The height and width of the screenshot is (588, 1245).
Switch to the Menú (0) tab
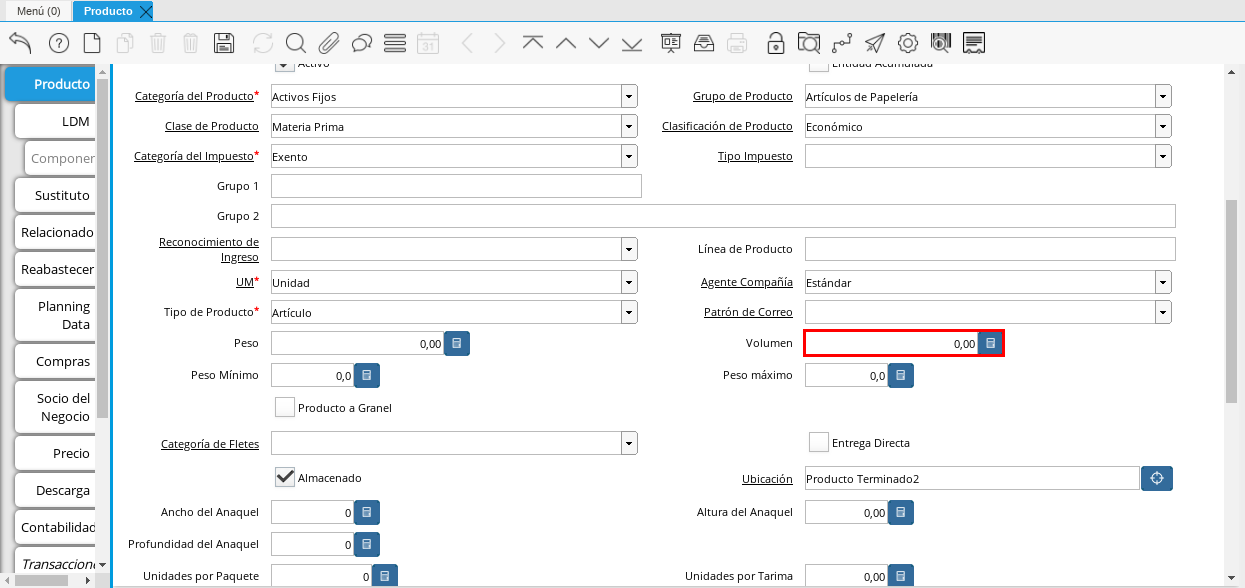38,11
